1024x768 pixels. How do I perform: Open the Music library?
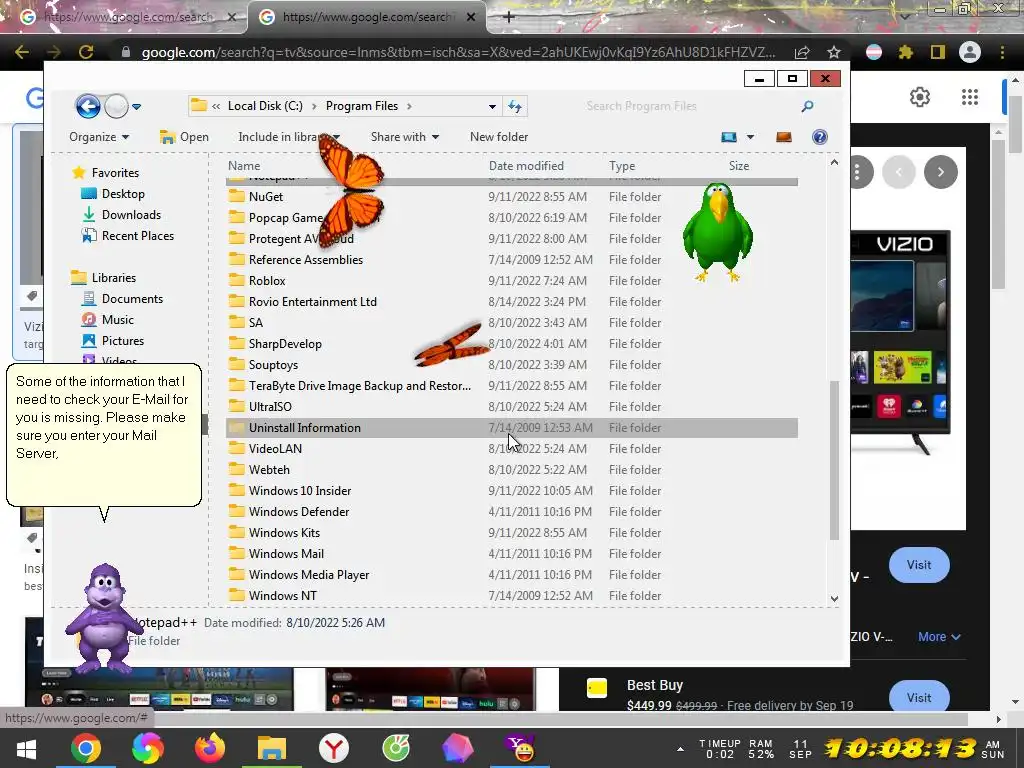click(108, 319)
